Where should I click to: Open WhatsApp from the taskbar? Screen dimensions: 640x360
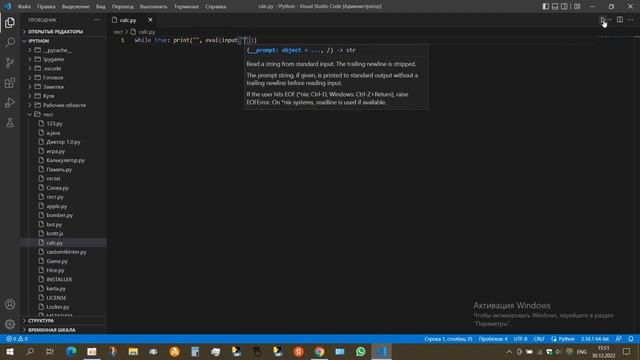(x=360, y=352)
